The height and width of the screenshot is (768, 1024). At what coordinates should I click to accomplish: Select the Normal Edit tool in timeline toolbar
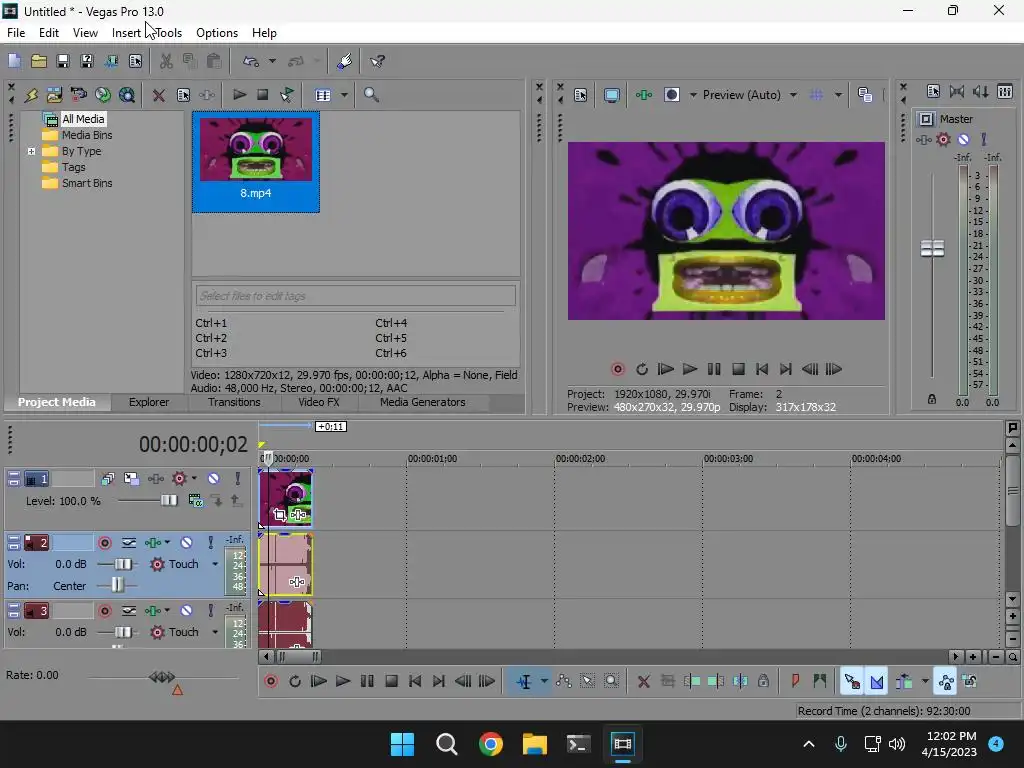click(523, 681)
